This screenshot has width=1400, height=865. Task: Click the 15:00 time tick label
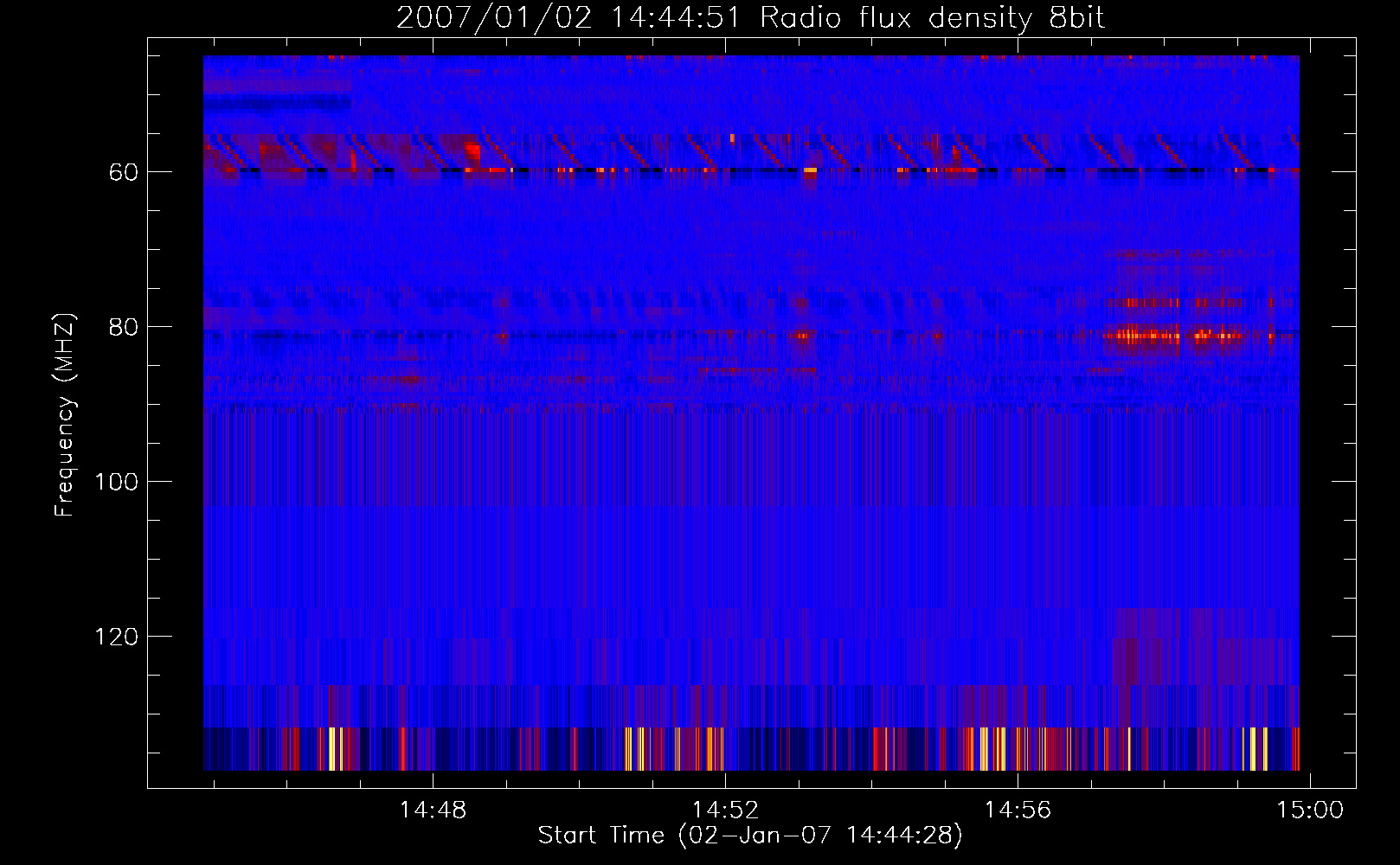[1310, 810]
